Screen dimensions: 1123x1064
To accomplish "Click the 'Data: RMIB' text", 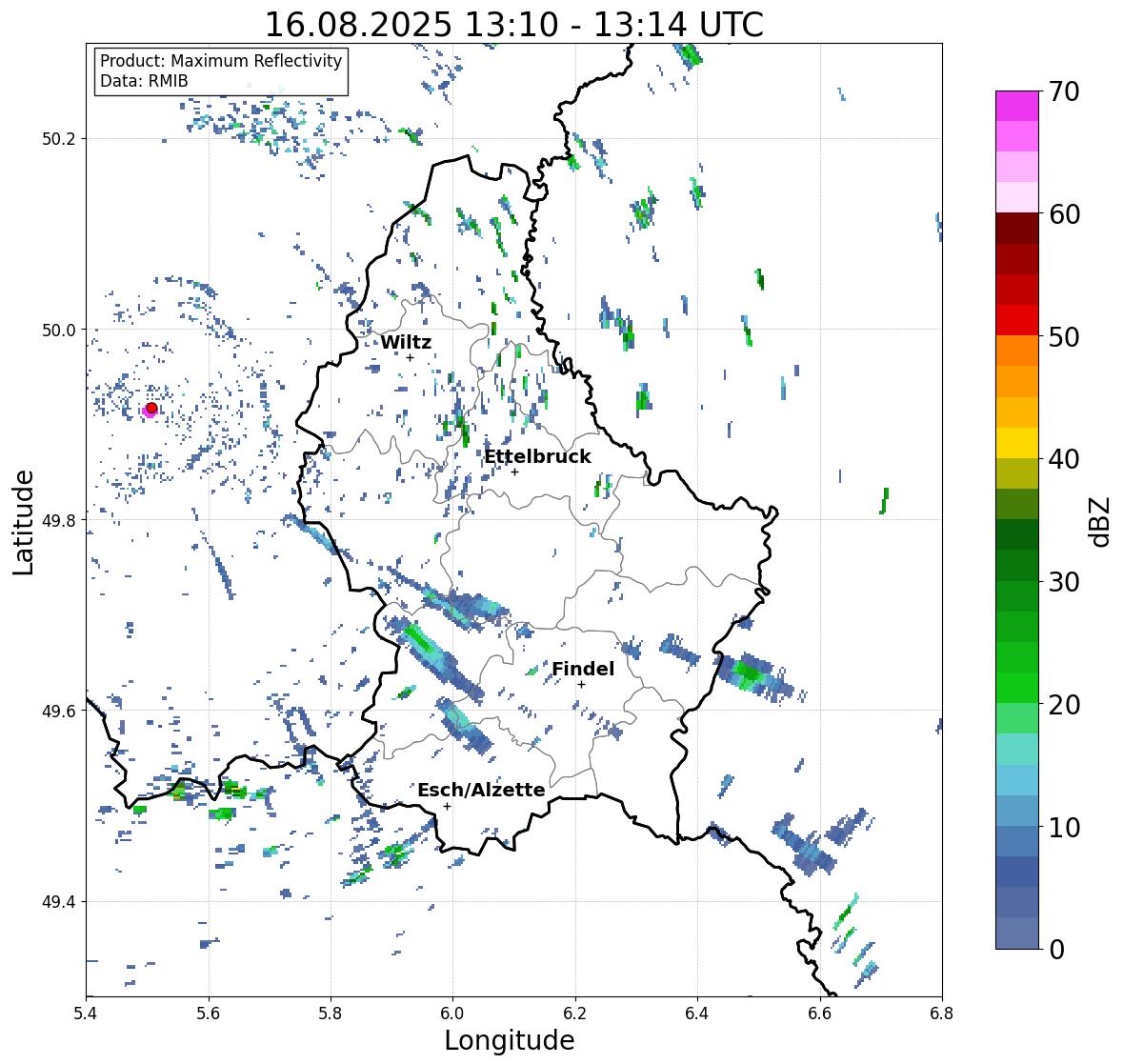I will 144,81.
